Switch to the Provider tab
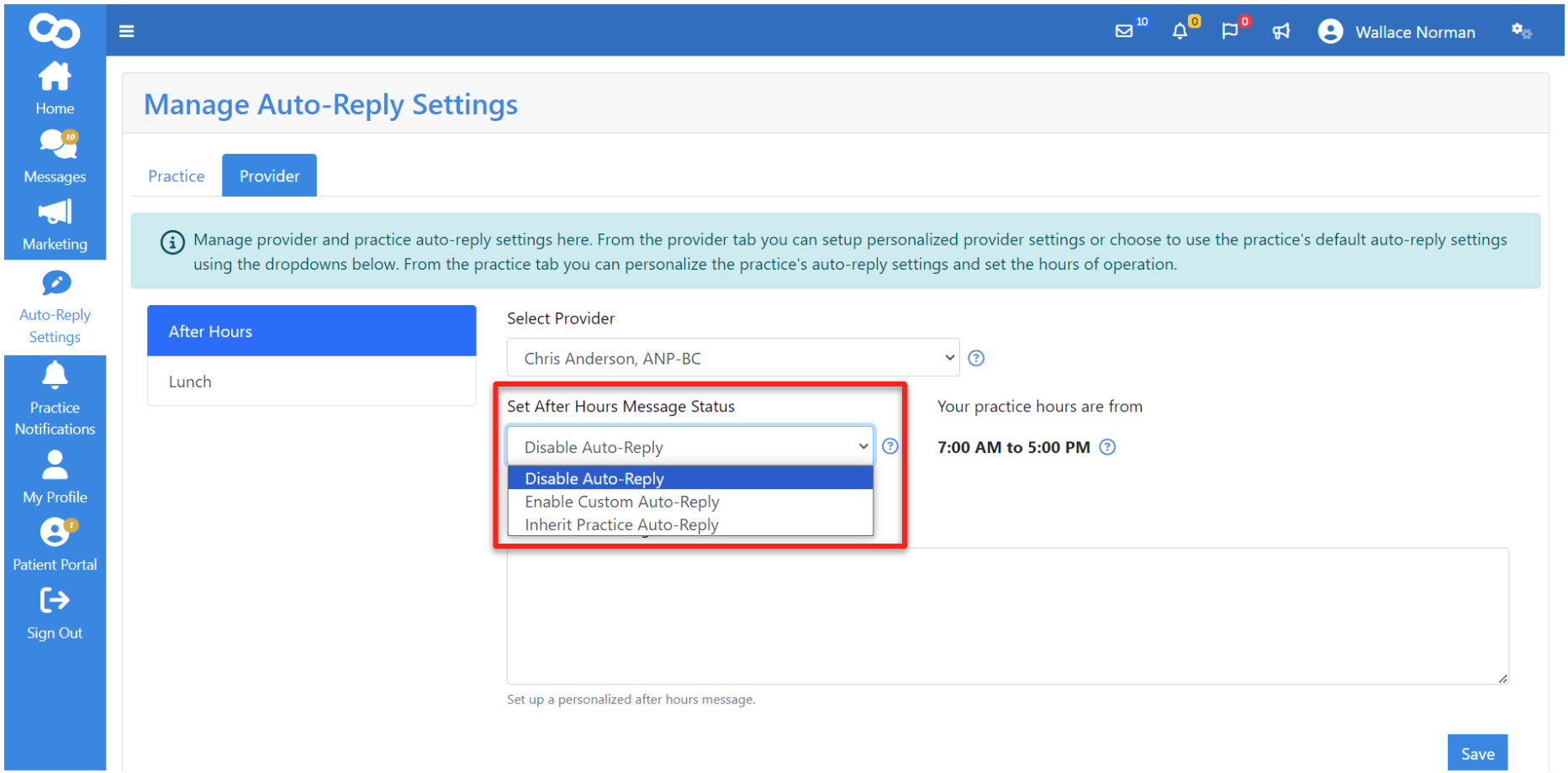Viewport: 1568px width, 773px height. tap(269, 176)
